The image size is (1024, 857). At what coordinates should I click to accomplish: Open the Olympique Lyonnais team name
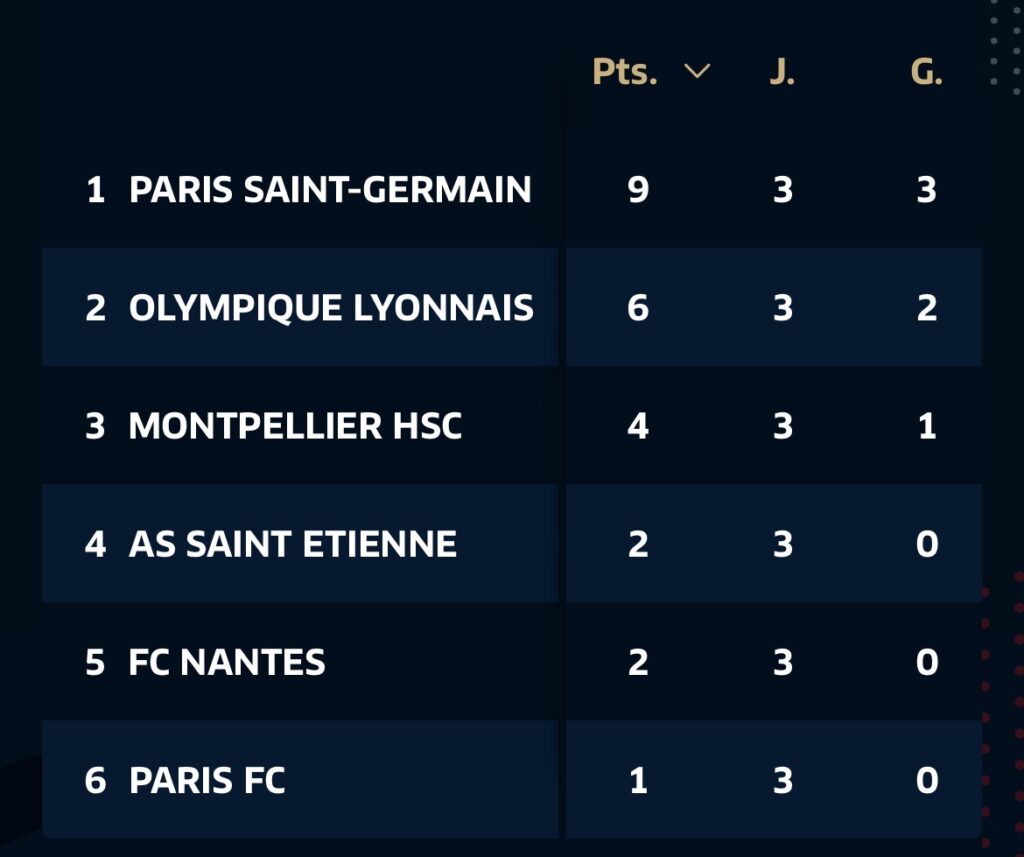[x=331, y=307]
